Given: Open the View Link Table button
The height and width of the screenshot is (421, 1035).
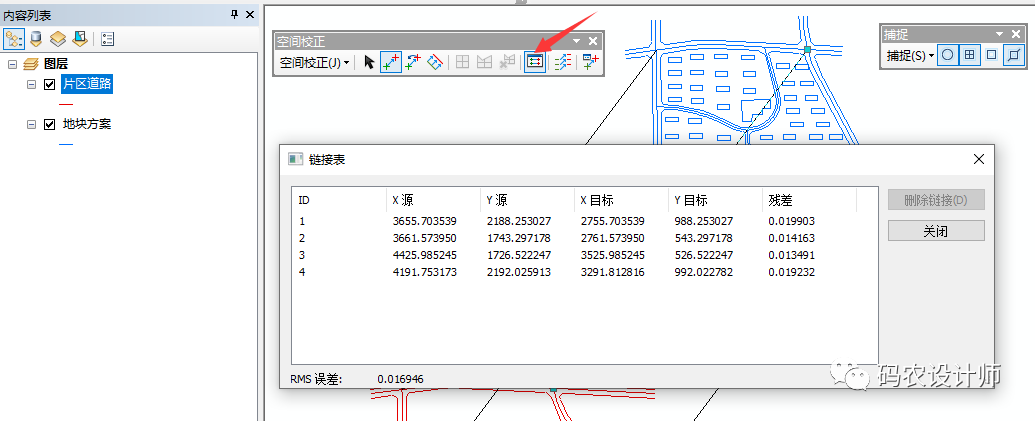Looking at the screenshot, I should 535,62.
